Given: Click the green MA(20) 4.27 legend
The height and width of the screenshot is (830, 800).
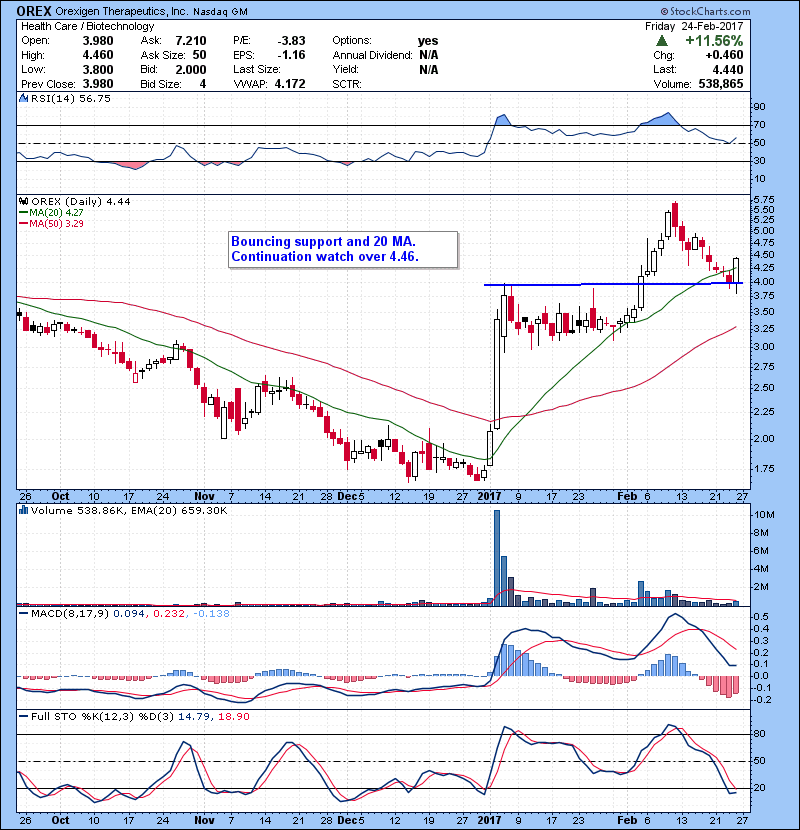Looking at the screenshot, I should 51,212.
